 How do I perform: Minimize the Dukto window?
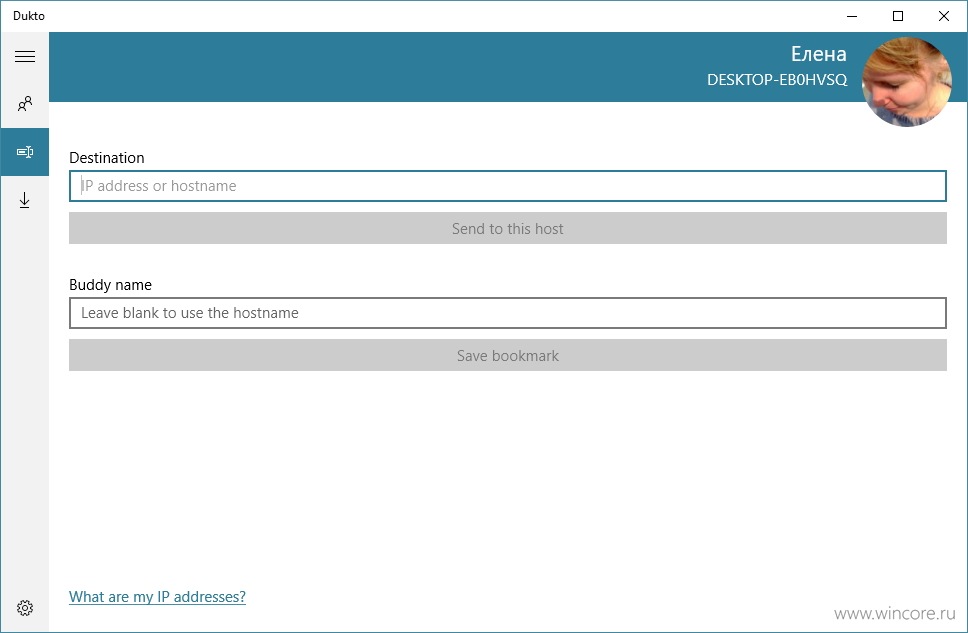(852, 16)
